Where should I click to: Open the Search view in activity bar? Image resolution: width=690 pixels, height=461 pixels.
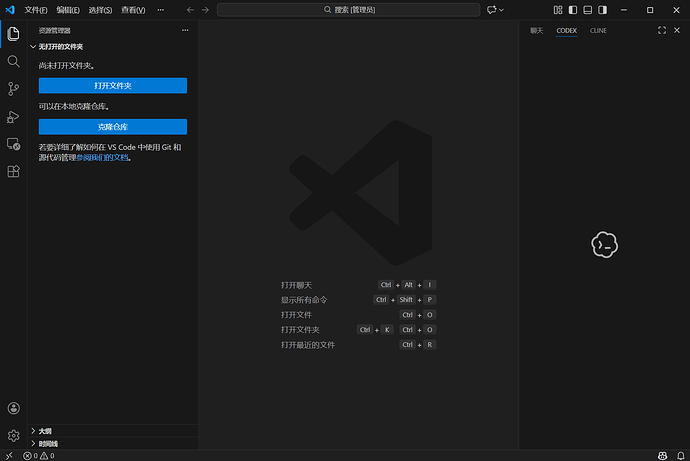[x=13, y=61]
